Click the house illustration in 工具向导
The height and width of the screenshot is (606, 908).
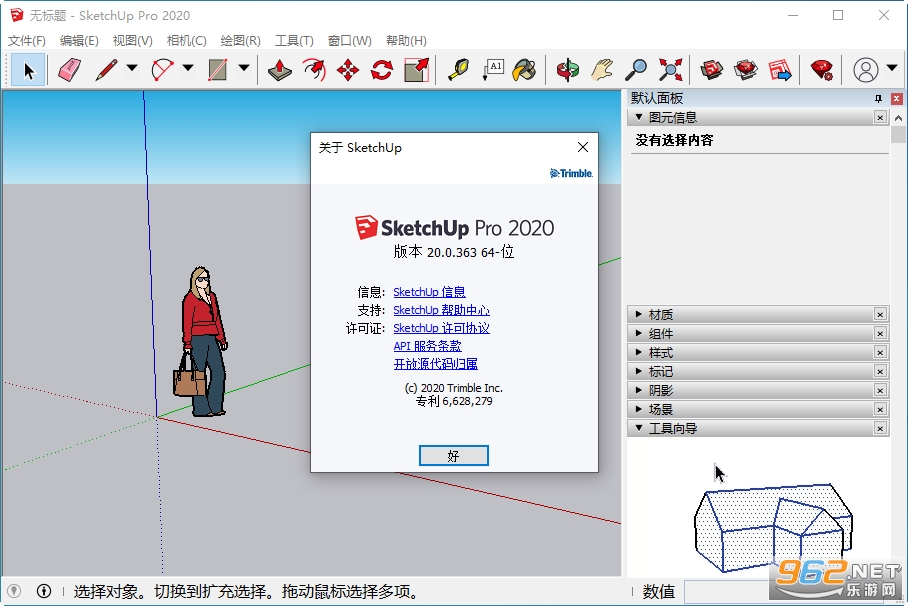point(774,528)
